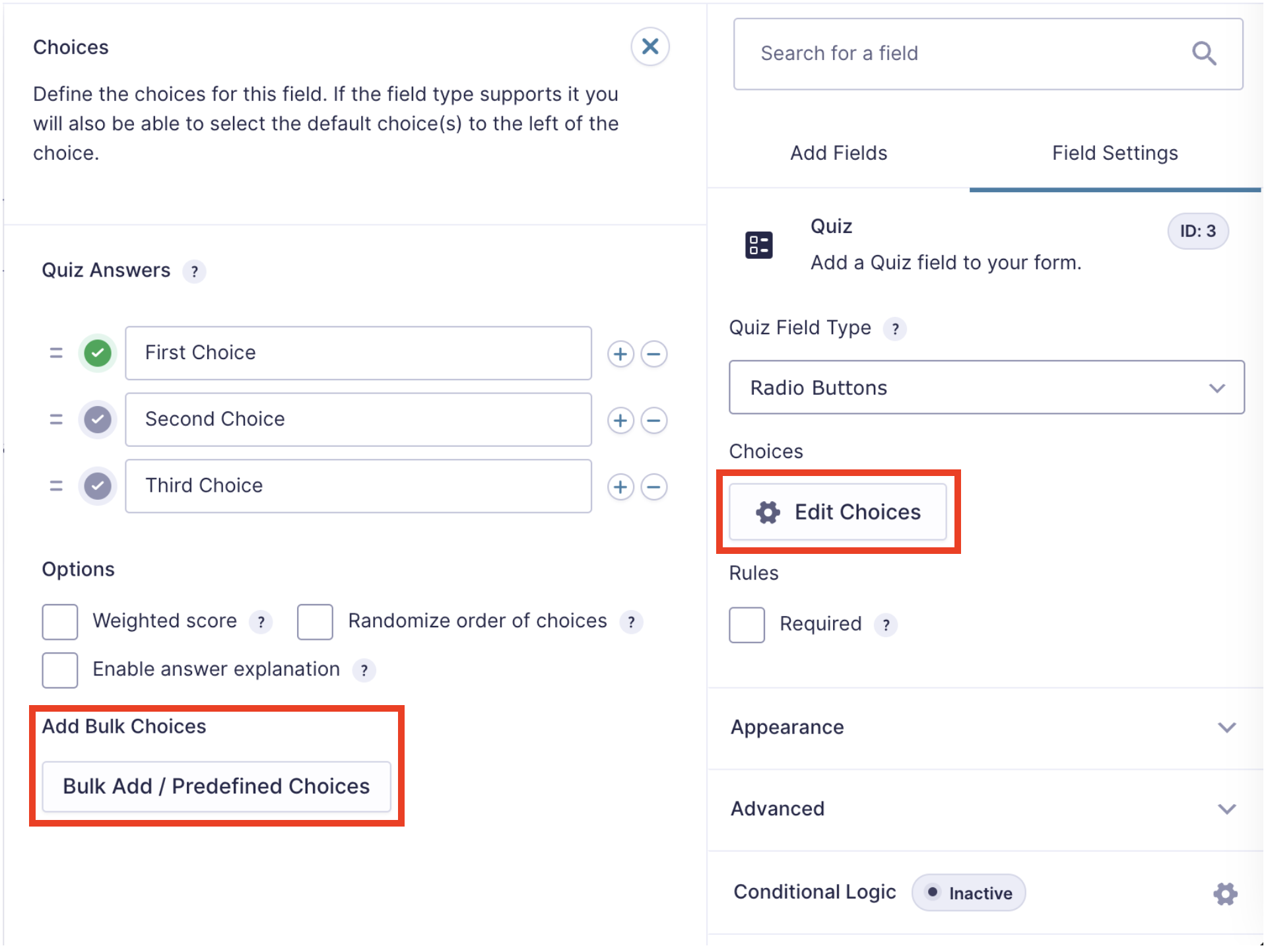Check Randomize order of choices
This screenshot has height=952, width=1266.
(x=315, y=622)
